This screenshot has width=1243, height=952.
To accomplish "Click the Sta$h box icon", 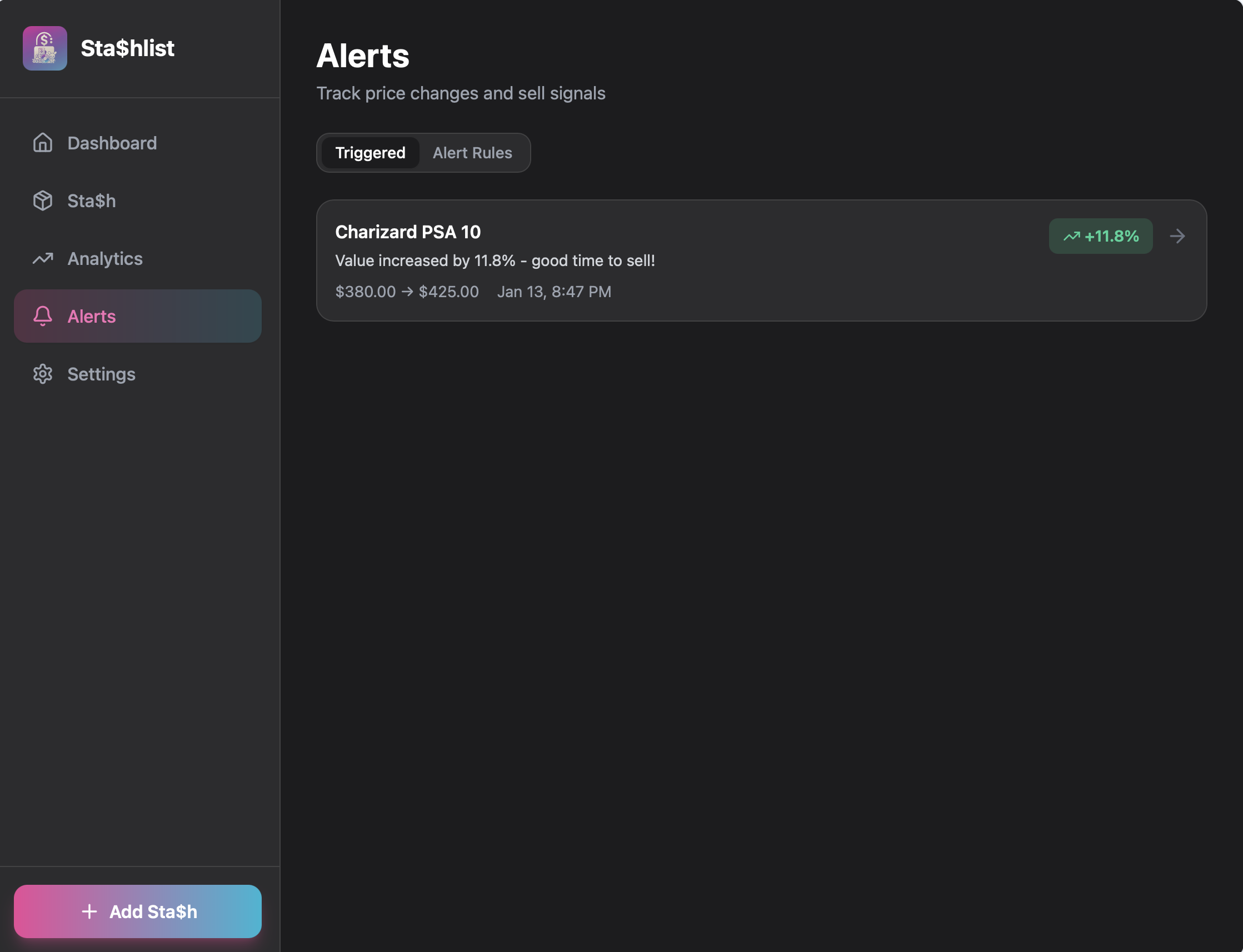I will click(x=43, y=201).
